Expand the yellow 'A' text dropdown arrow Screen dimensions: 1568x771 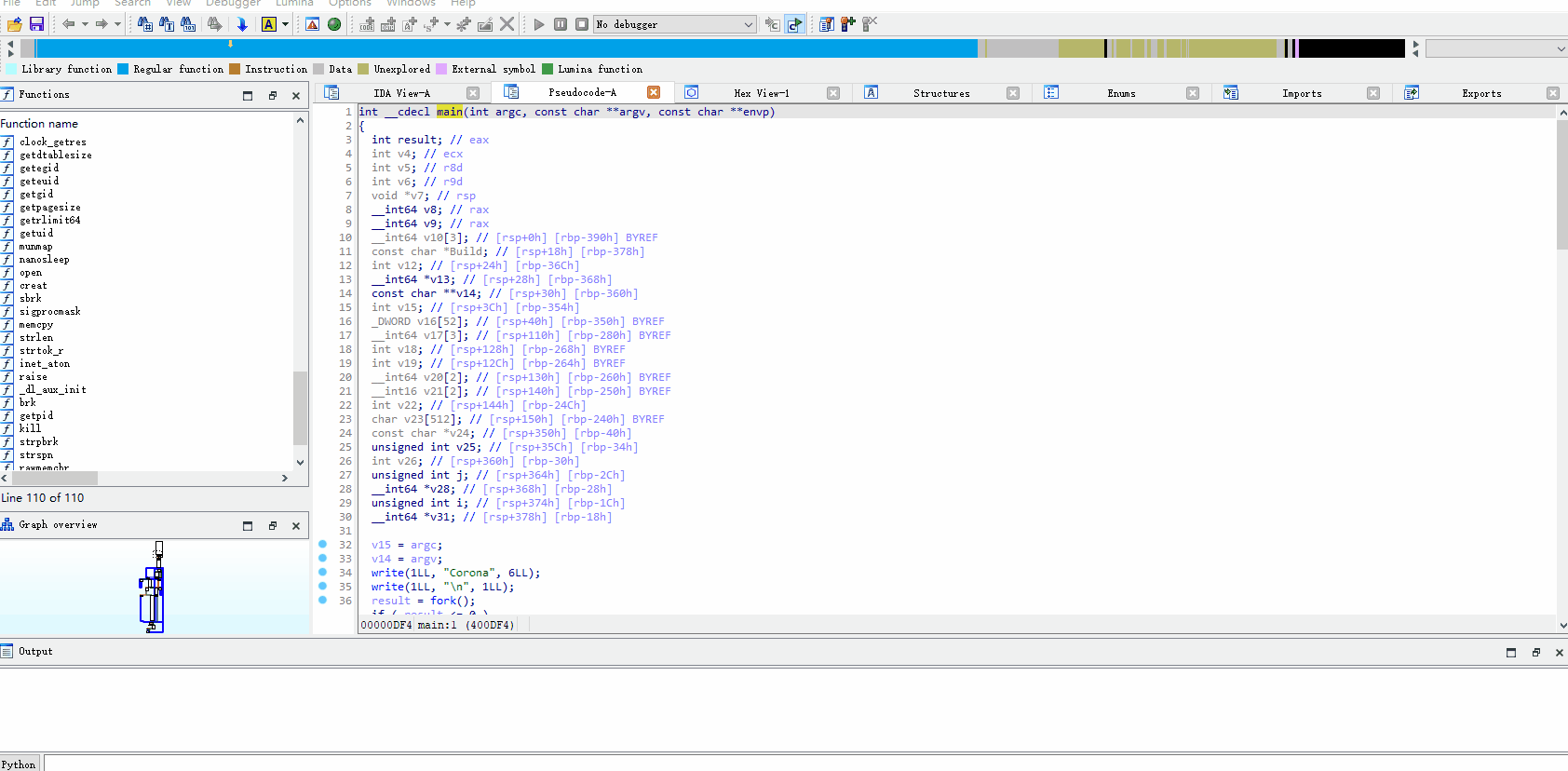tap(285, 24)
